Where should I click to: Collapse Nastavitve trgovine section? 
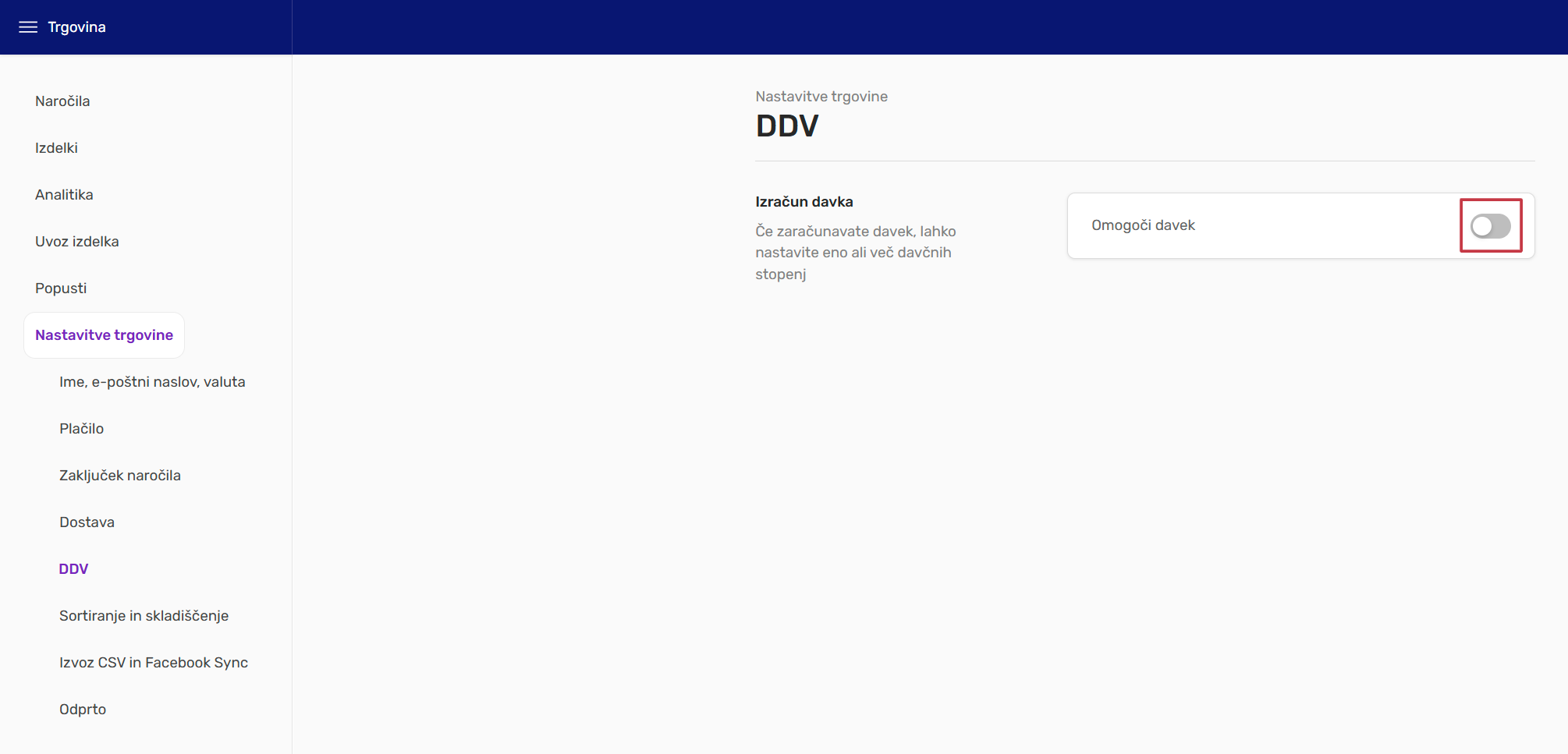pos(104,335)
